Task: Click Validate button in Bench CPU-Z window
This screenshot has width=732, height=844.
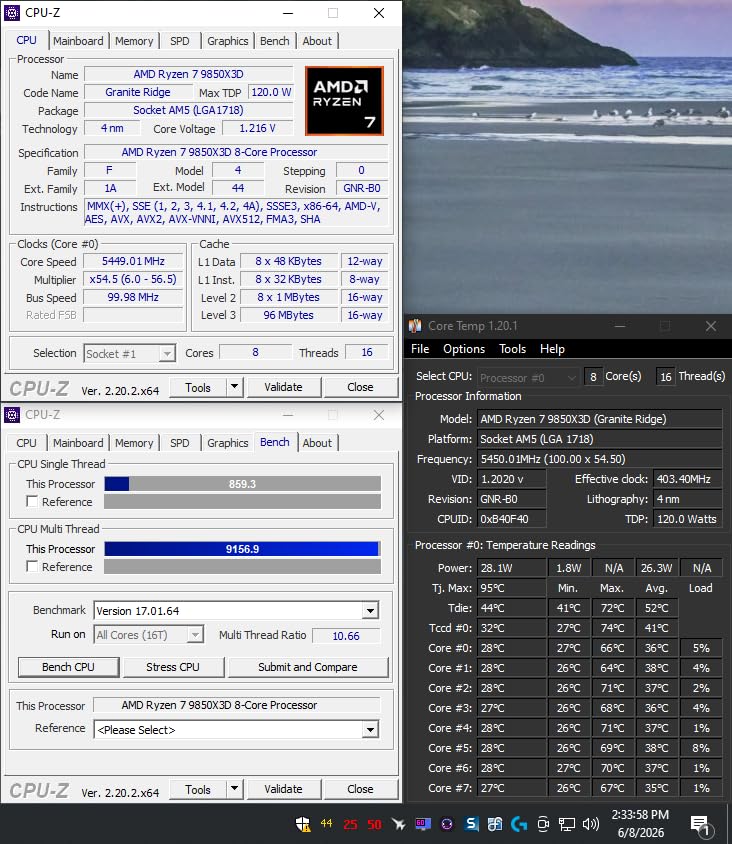Action: (284, 789)
